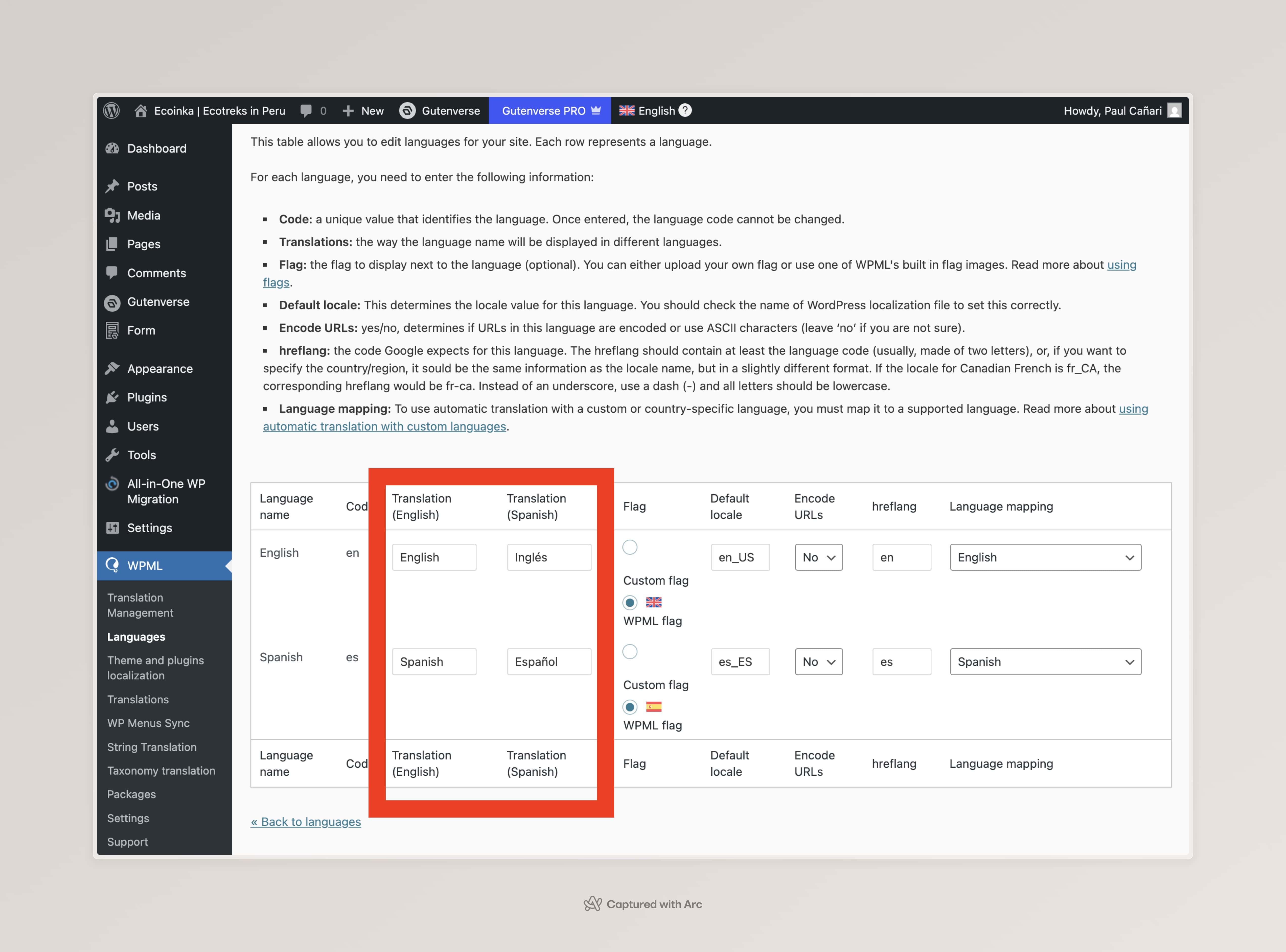Image resolution: width=1286 pixels, height=952 pixels.
Task: Select WPML flag radio for English
Action: 630,603
